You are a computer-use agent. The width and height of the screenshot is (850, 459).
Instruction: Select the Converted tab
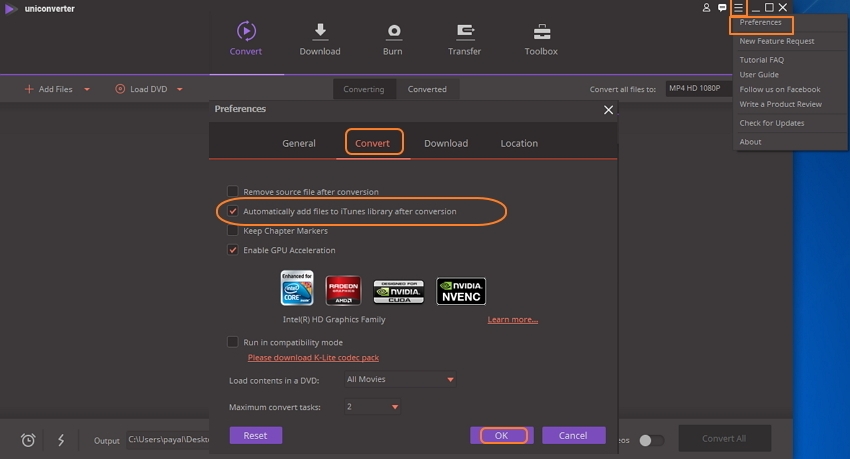tap(427, 89)
